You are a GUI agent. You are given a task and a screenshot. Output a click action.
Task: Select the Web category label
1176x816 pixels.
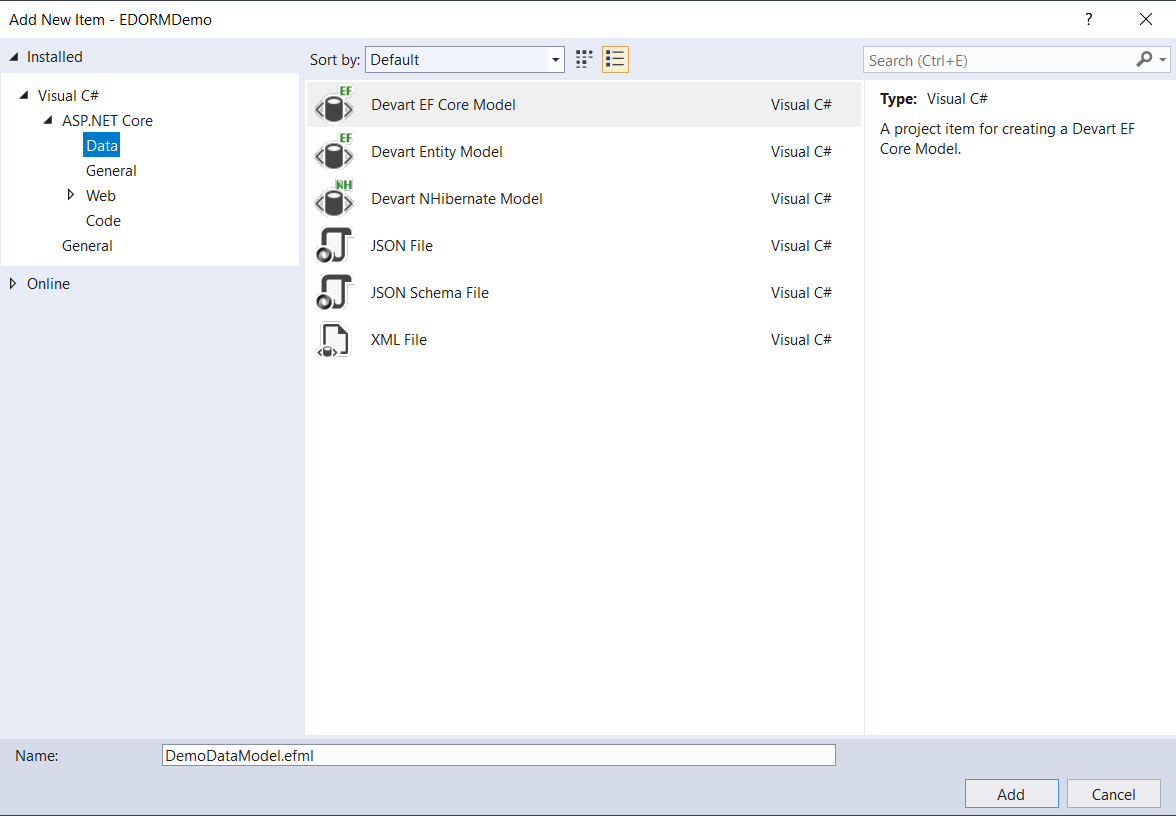[100, 196]
